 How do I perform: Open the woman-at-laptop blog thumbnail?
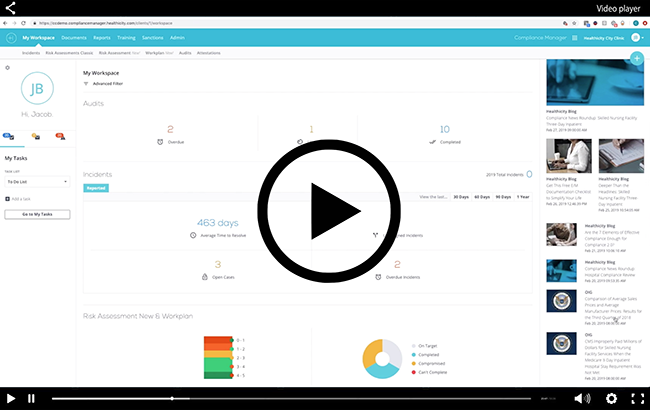569,156
